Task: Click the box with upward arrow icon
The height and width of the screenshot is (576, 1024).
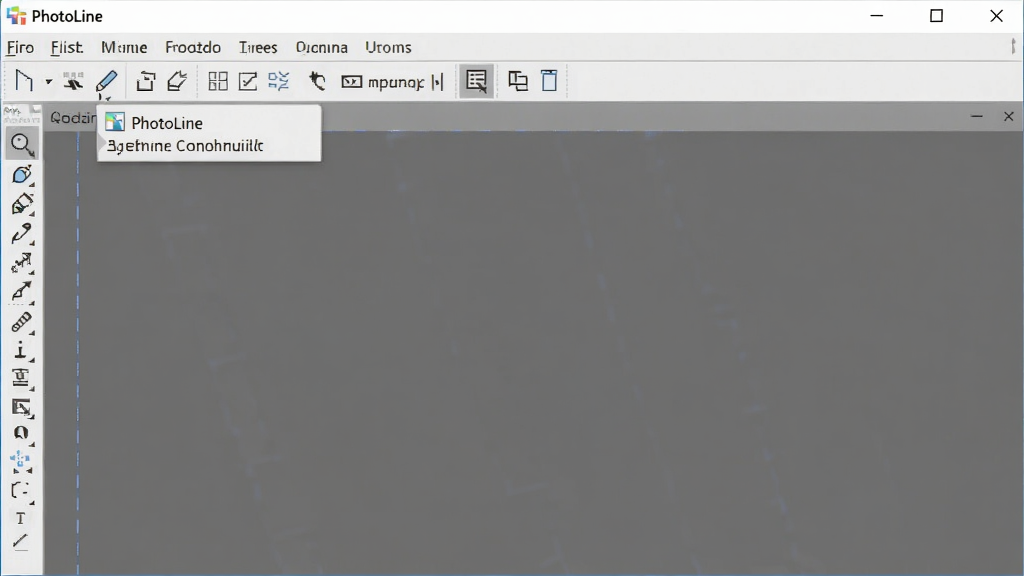Action: pos(146,82)
